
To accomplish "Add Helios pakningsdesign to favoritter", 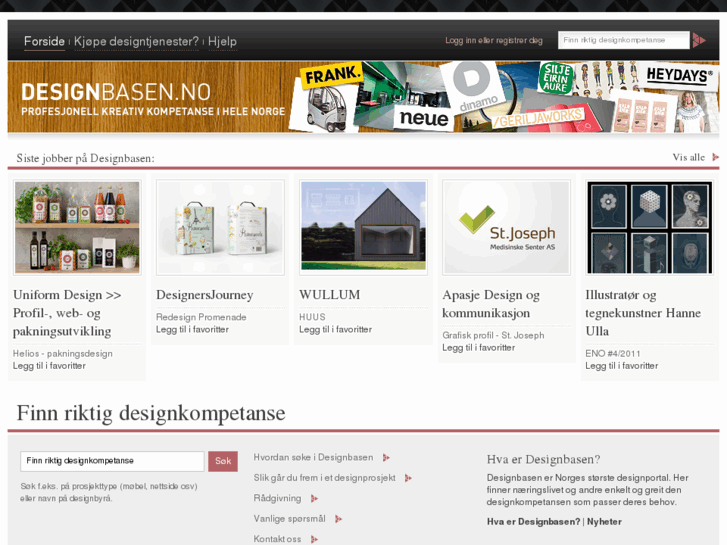I will [49, 365].
